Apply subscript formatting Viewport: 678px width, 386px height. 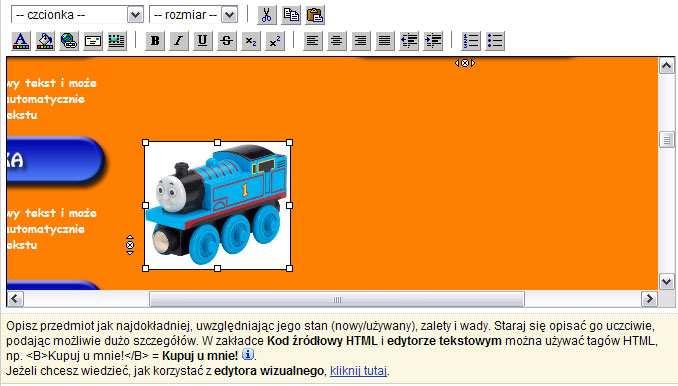pos(251,41)
